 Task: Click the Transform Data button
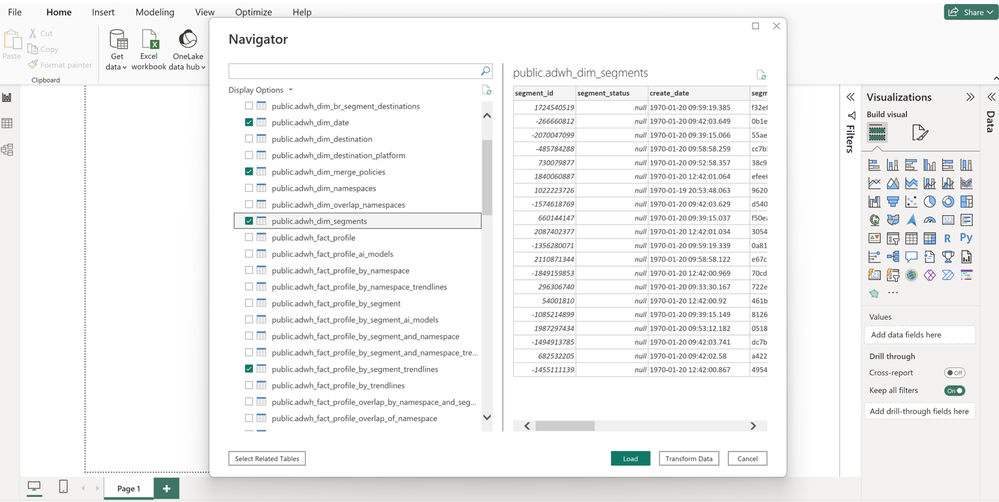689,458
